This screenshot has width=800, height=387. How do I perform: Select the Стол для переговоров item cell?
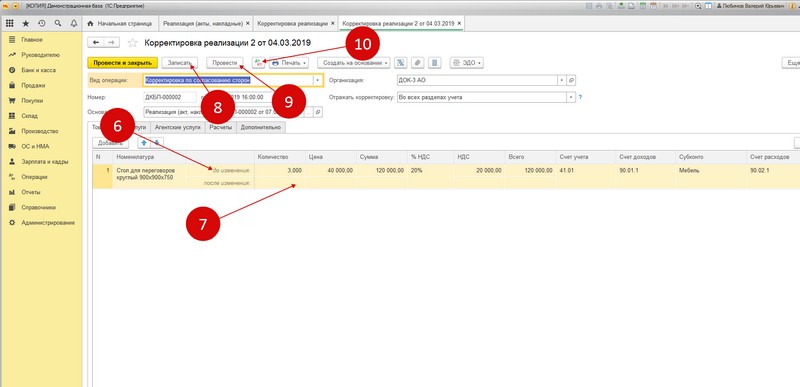pos(150,176)
